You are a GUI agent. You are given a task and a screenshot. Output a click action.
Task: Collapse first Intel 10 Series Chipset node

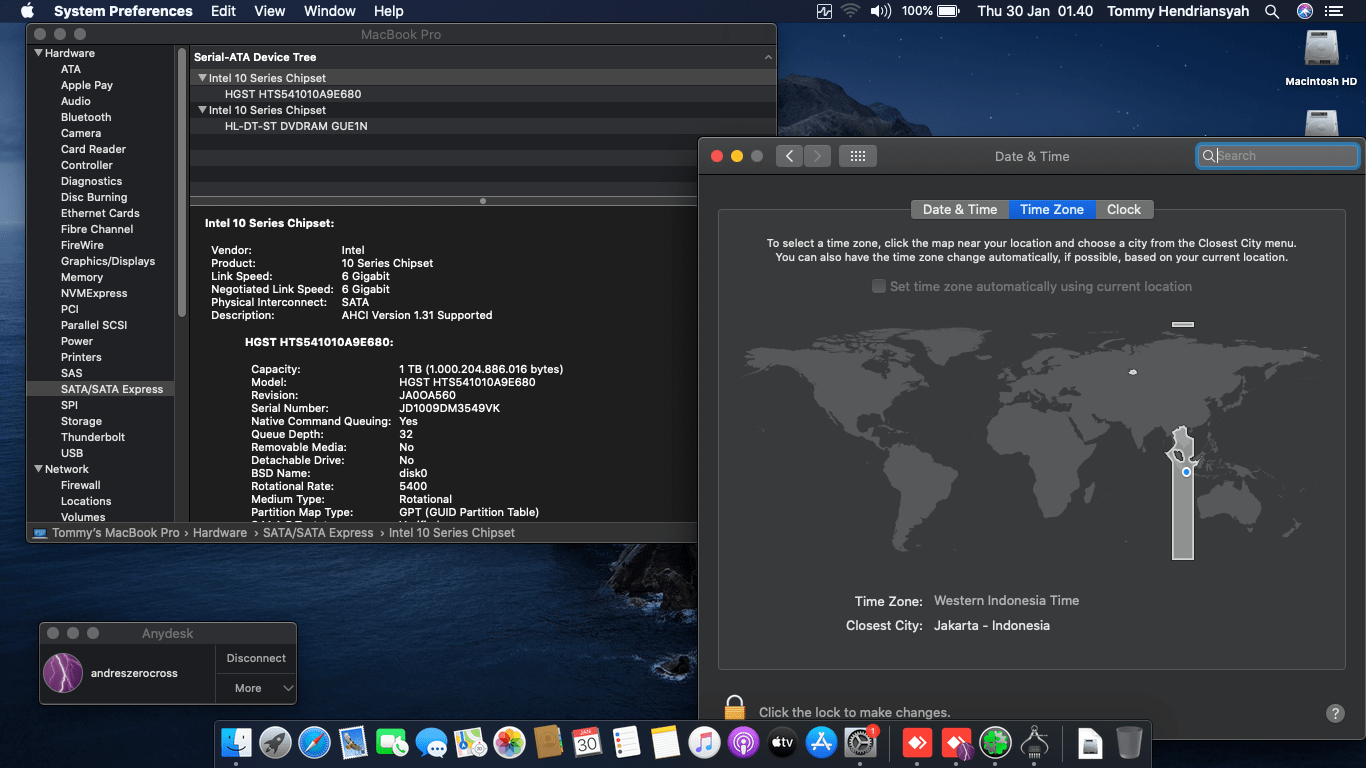[202, 78]
